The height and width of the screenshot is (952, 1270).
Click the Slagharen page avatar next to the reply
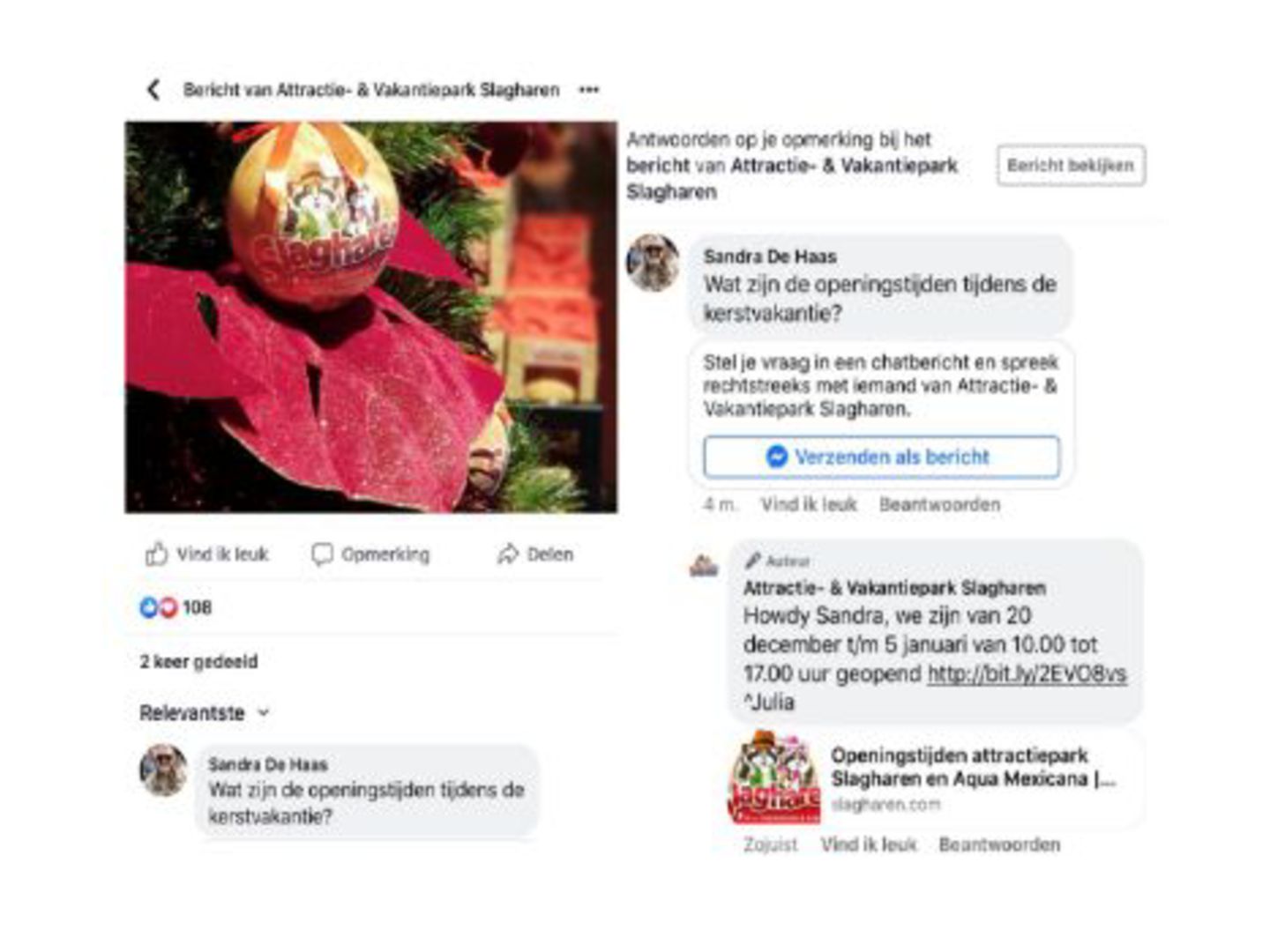pyautogui.click(x=703, y=566)
